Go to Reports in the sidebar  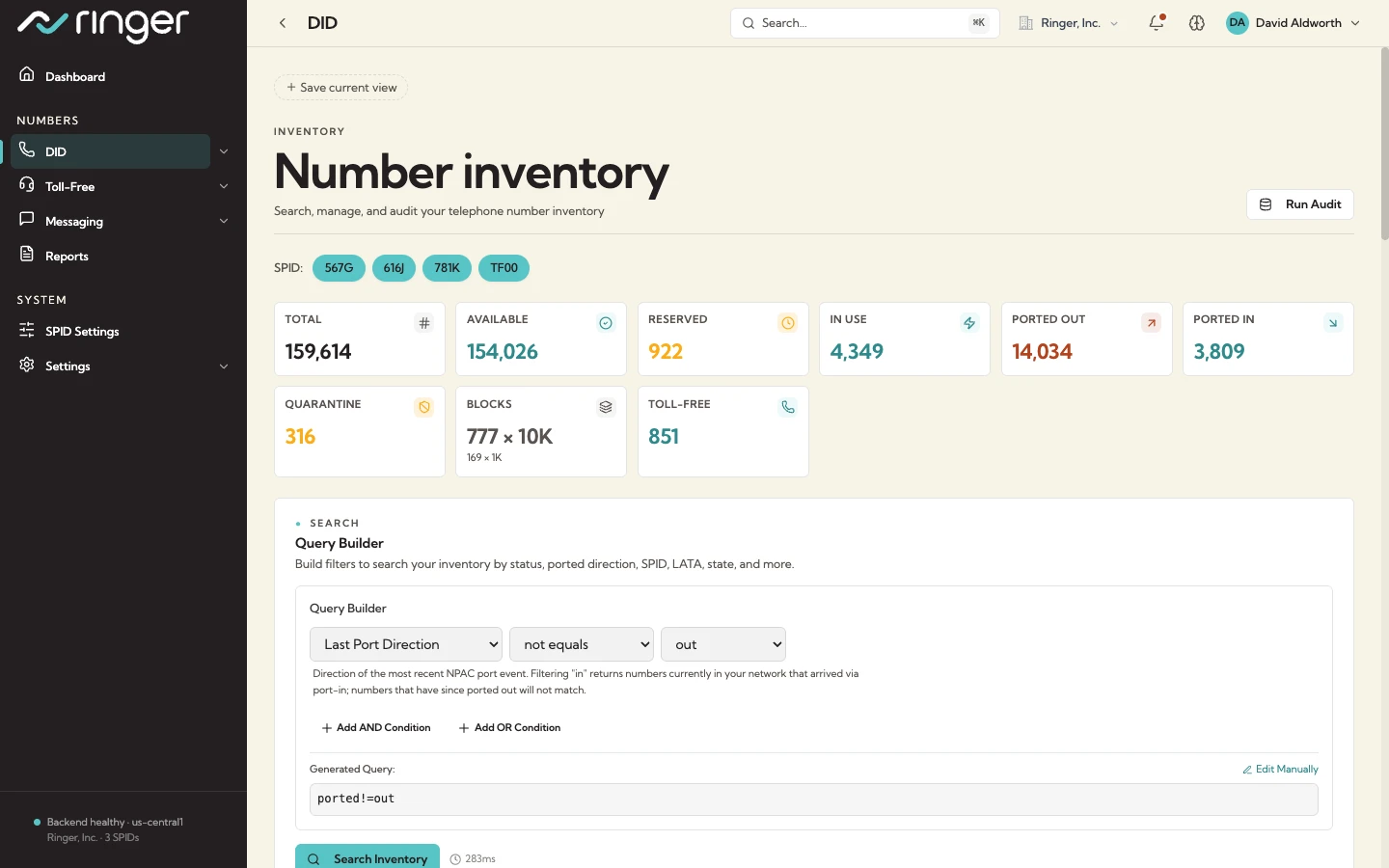[x=67, y=256]
